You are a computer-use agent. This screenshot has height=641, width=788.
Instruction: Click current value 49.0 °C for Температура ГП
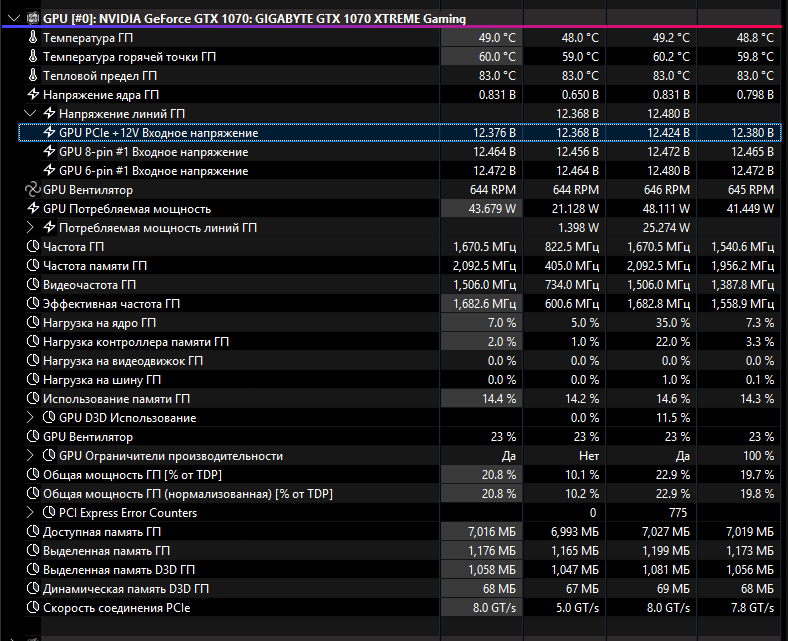497,38
